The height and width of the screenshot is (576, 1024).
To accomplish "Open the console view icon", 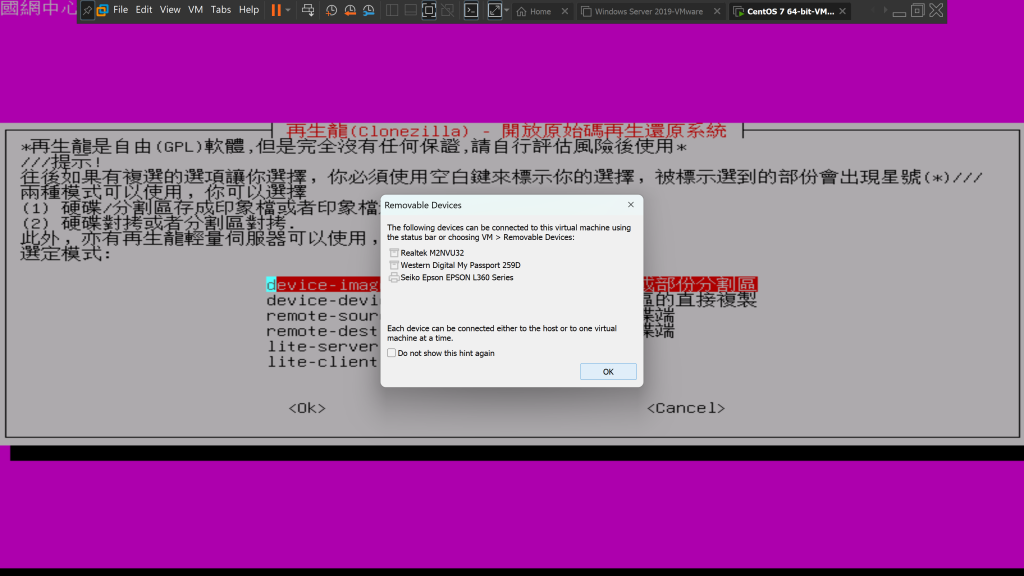I will tap(470, 10).
